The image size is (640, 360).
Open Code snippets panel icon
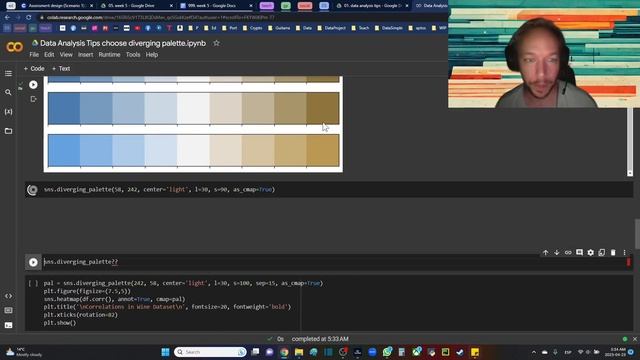[x=8, y=296]
